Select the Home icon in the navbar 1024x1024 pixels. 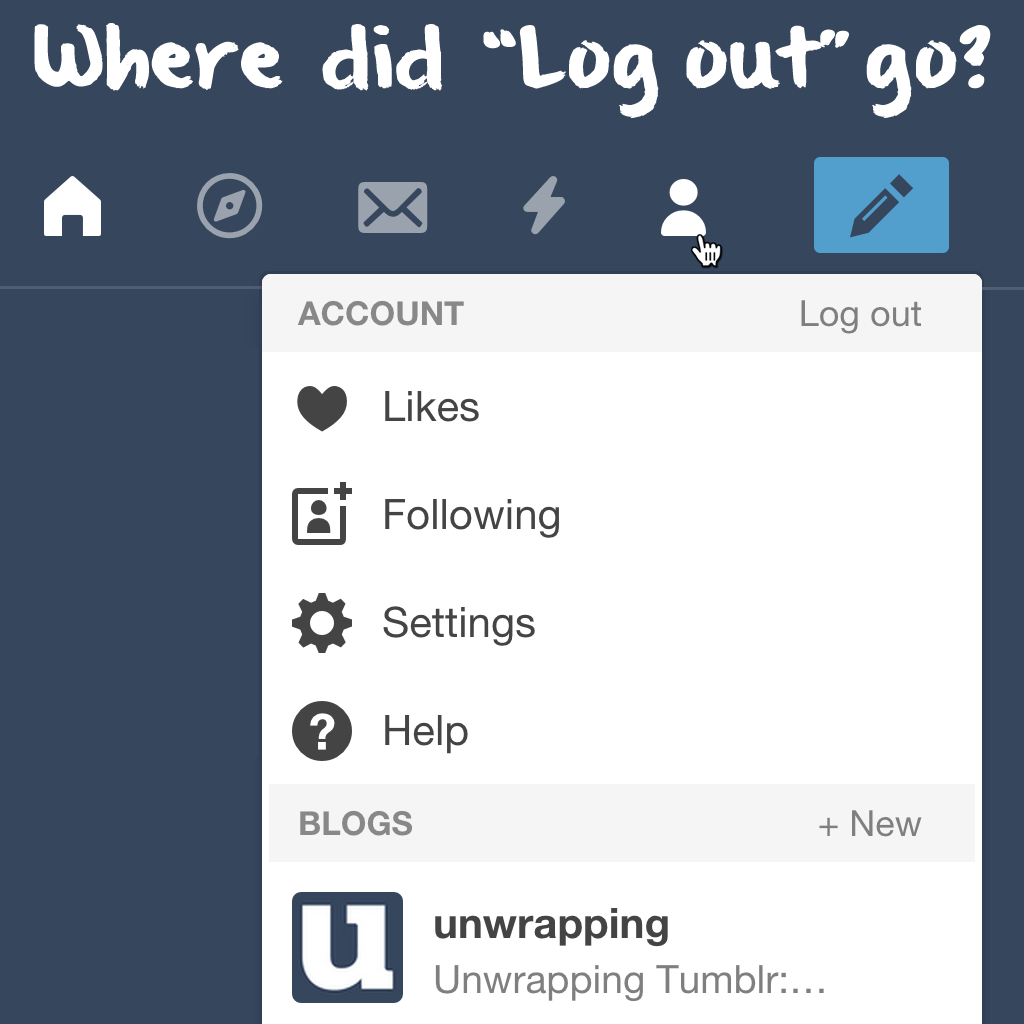(x=71, y=205)
